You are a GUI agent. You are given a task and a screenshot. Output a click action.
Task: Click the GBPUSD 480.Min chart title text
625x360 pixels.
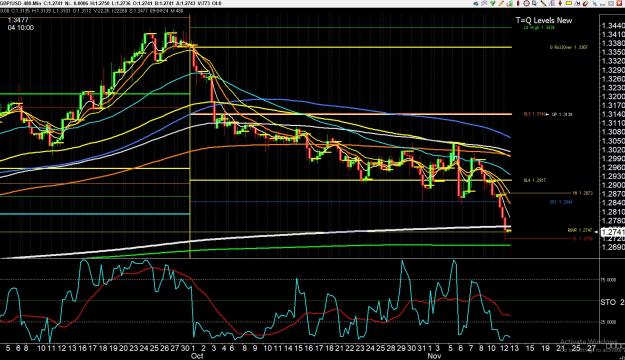point(20,3)
